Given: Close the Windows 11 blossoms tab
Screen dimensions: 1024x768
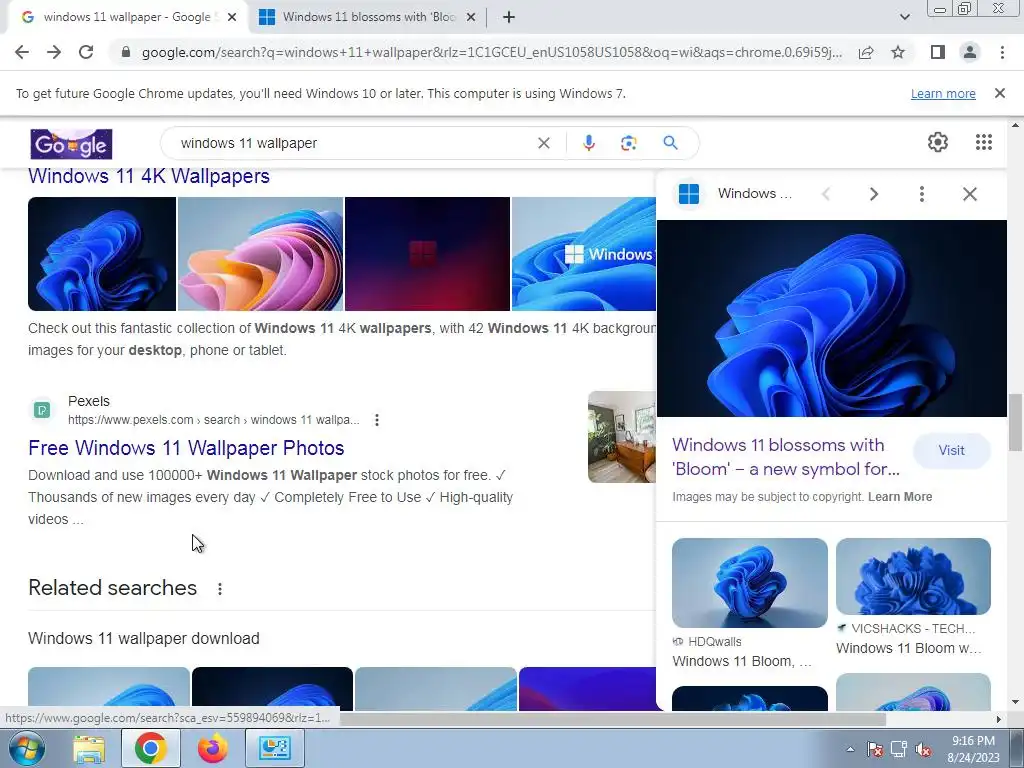Looking at the screenshot, I should 470,17.
